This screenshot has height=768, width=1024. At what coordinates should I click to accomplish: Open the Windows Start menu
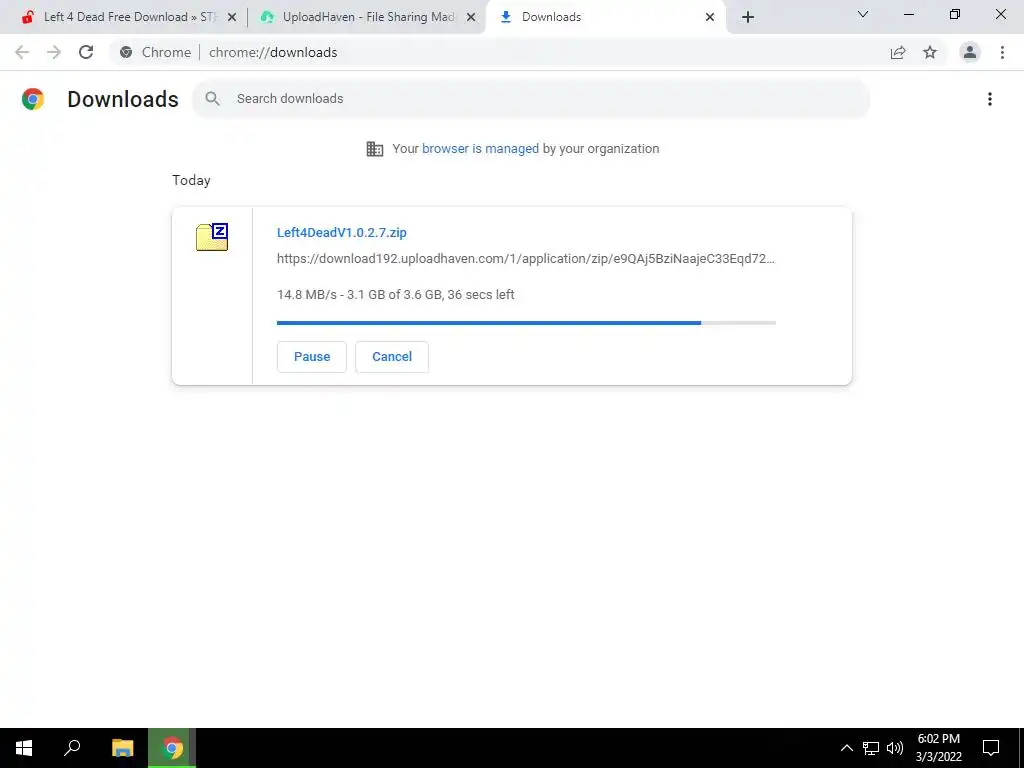(x=24, y=748)
